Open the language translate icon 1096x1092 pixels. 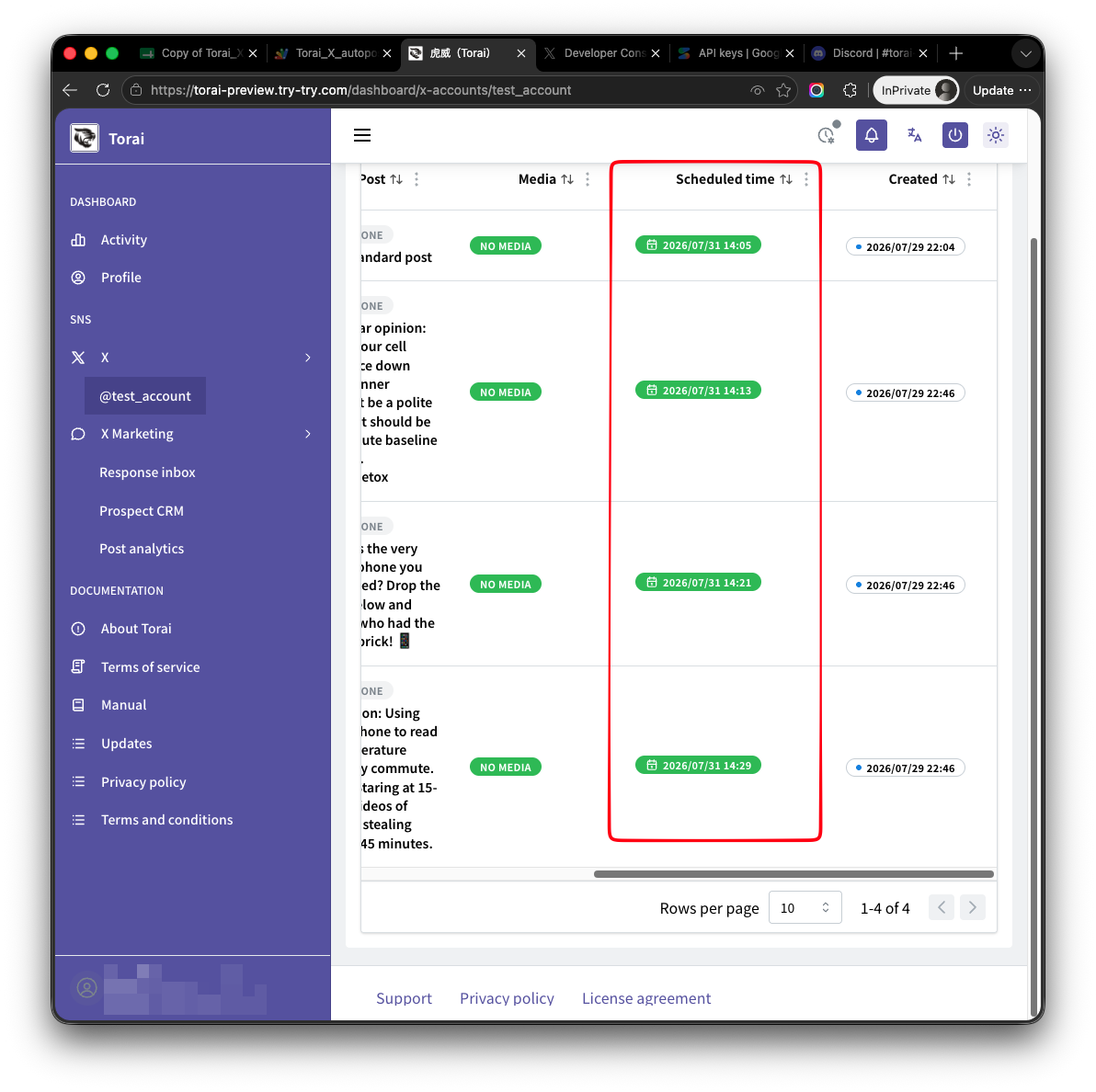click(x=914, y=135)
